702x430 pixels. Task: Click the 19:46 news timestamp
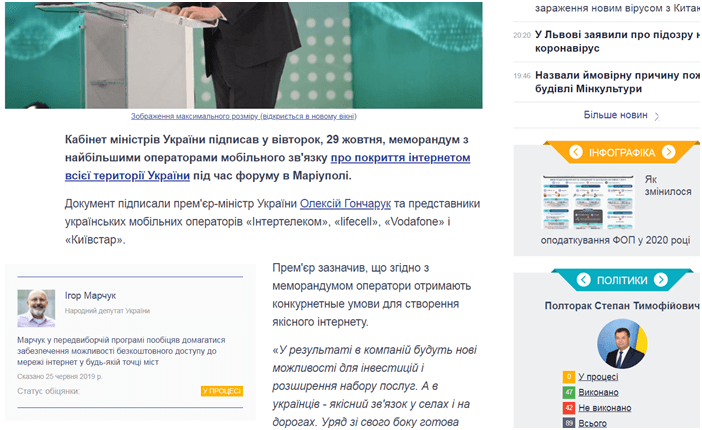[522, 76]
